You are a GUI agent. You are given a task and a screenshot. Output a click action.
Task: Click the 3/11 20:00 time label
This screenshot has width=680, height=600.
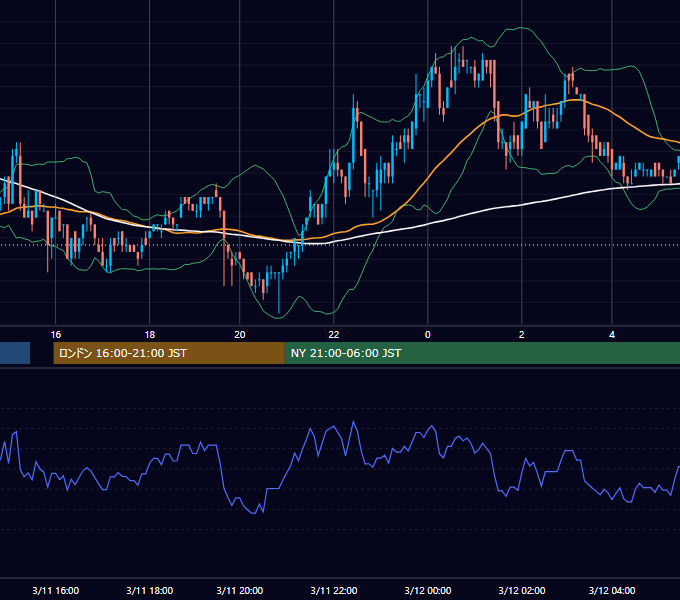click(x=239, y=590)
